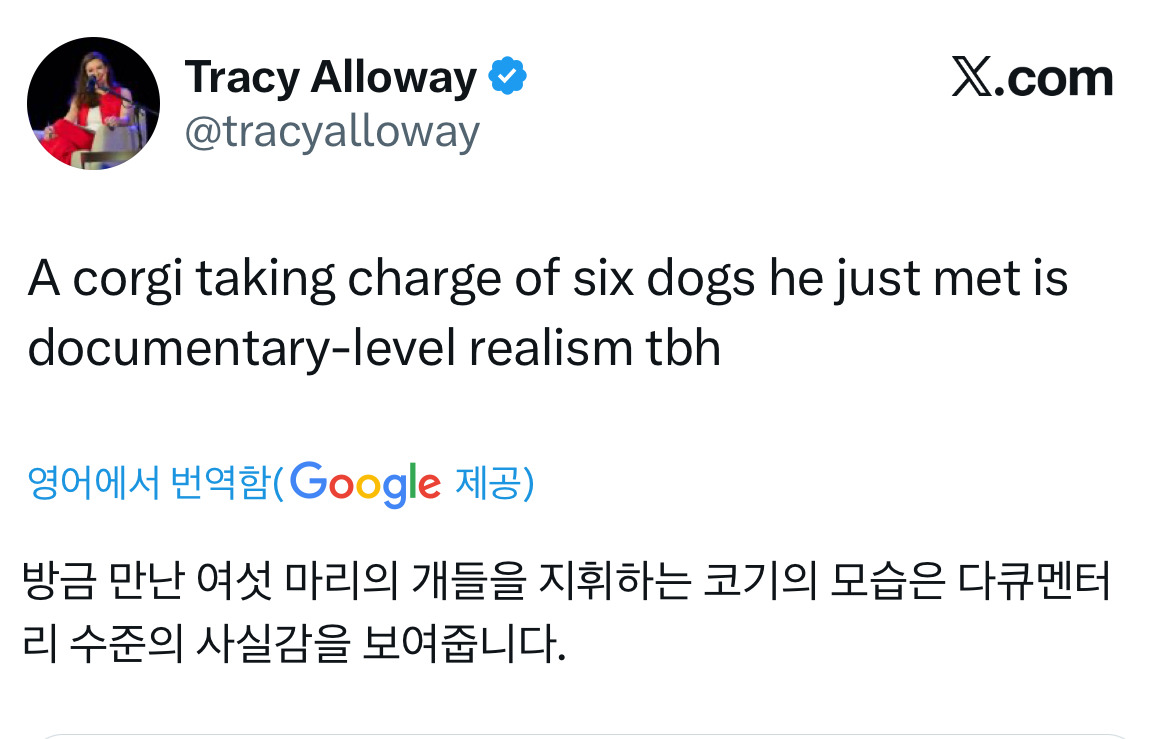1170x739 pixels.
Task: Click the word "corgi" in the tweet
Action: [128, 280]
